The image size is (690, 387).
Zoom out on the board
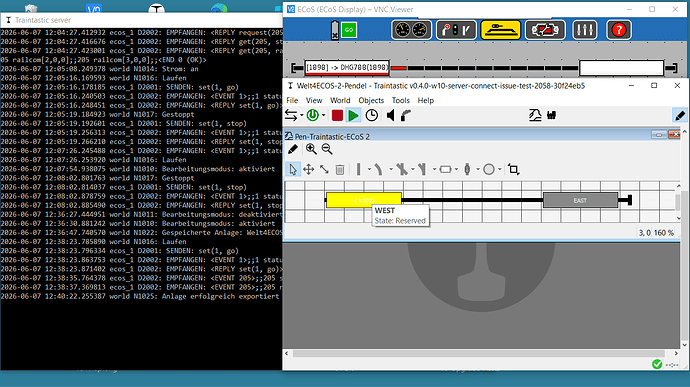327,149
